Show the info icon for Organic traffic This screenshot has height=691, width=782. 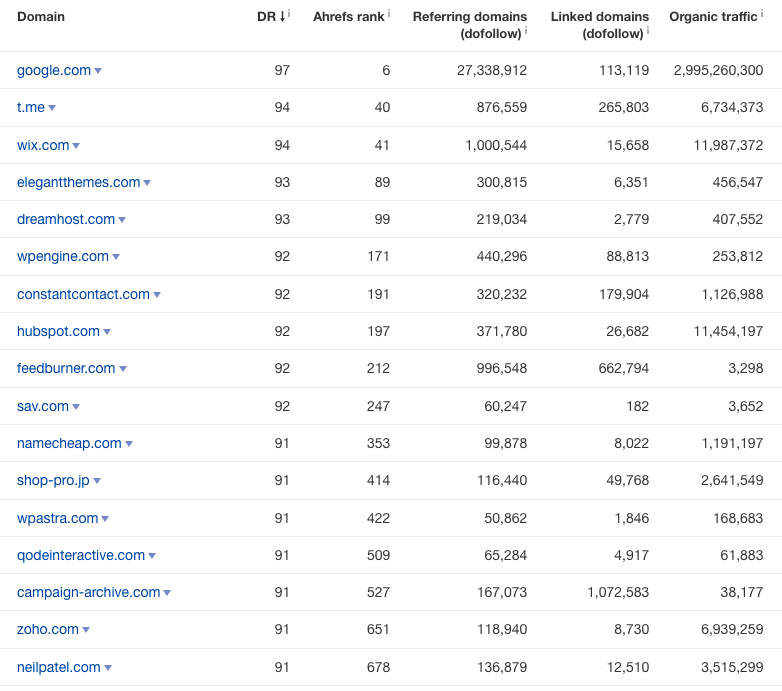coord(762,13)
